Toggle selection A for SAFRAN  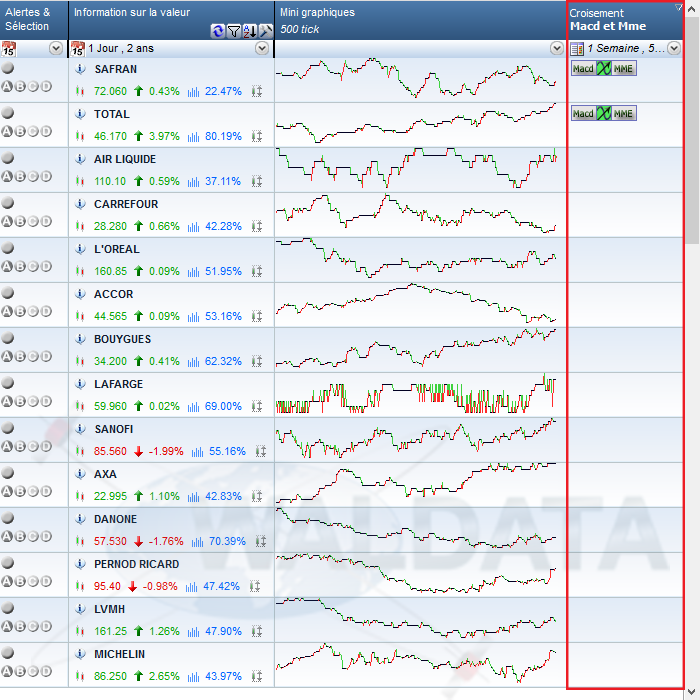[x=7, y=87]
